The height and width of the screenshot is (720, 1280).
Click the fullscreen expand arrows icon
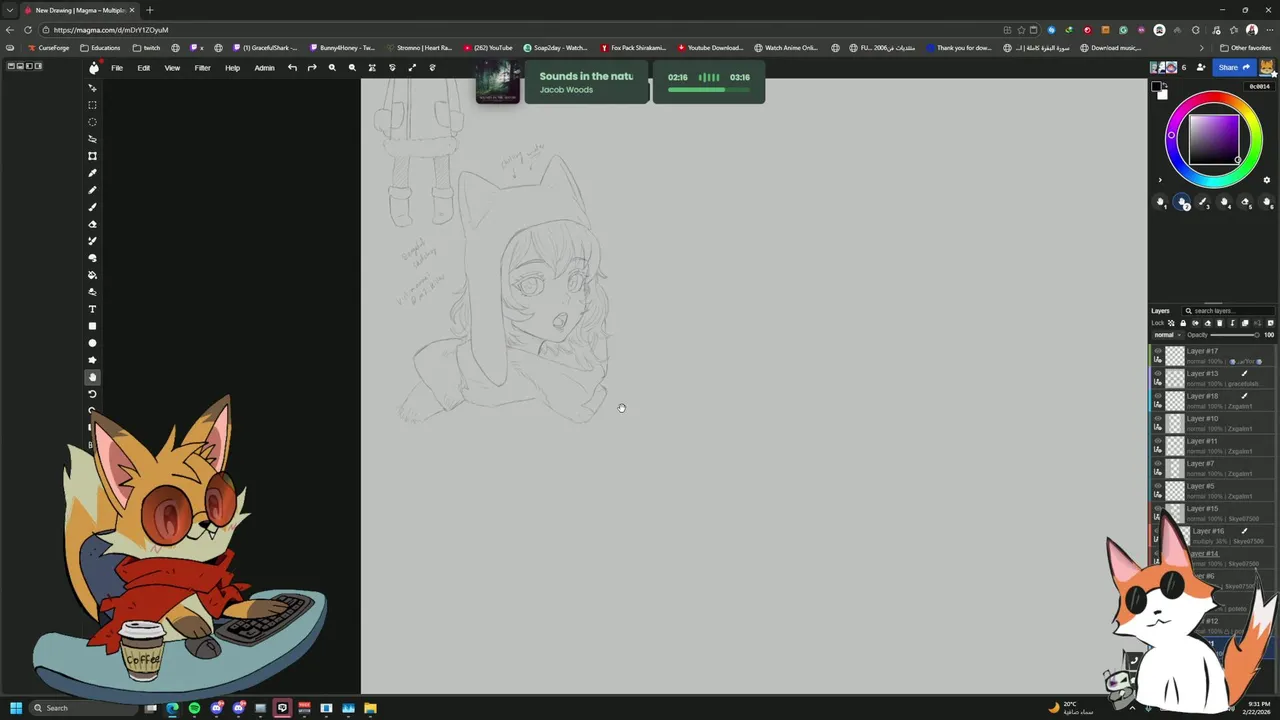coord(412,68)
